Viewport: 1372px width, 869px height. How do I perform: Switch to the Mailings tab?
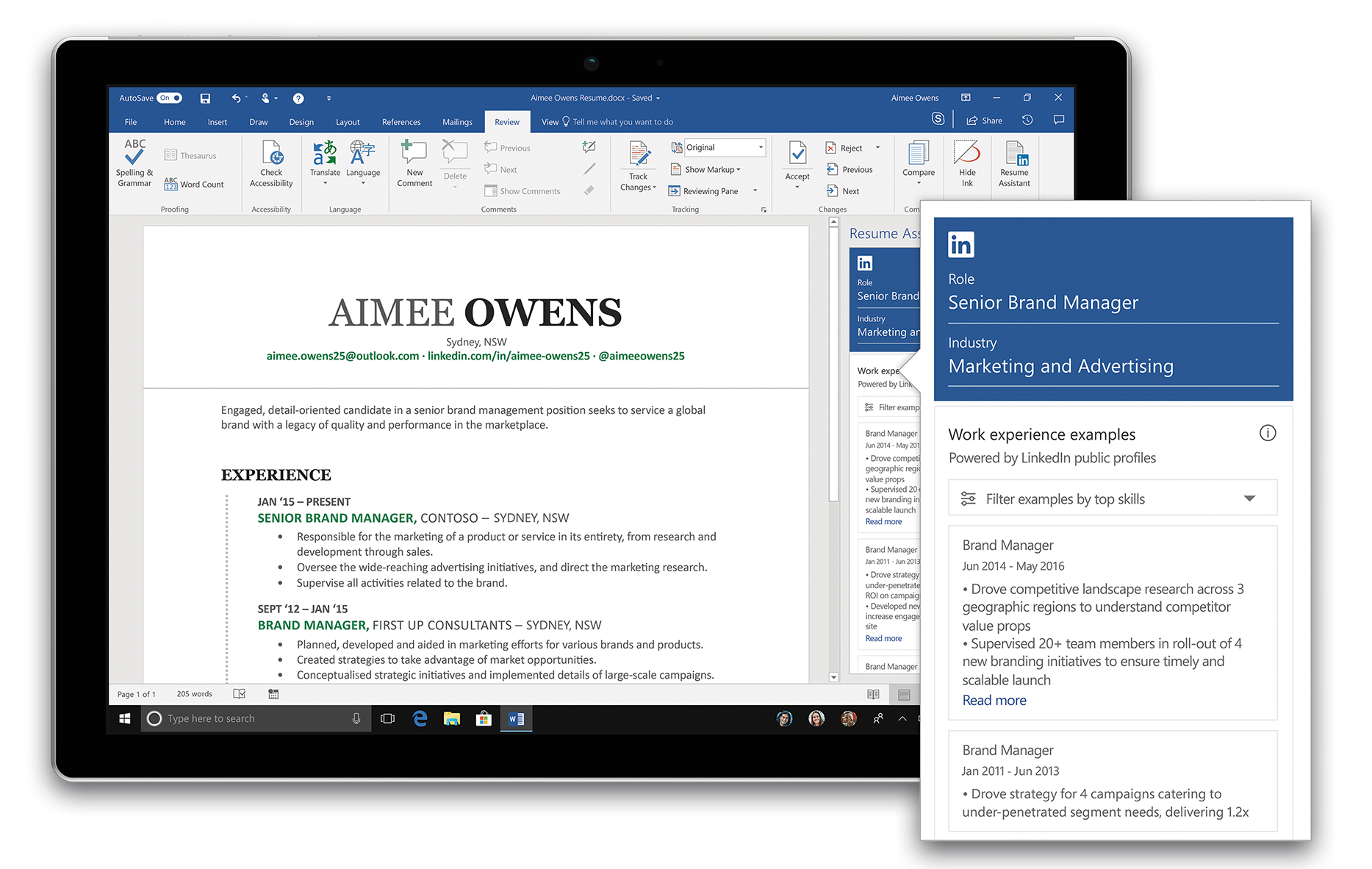[457, 122]
